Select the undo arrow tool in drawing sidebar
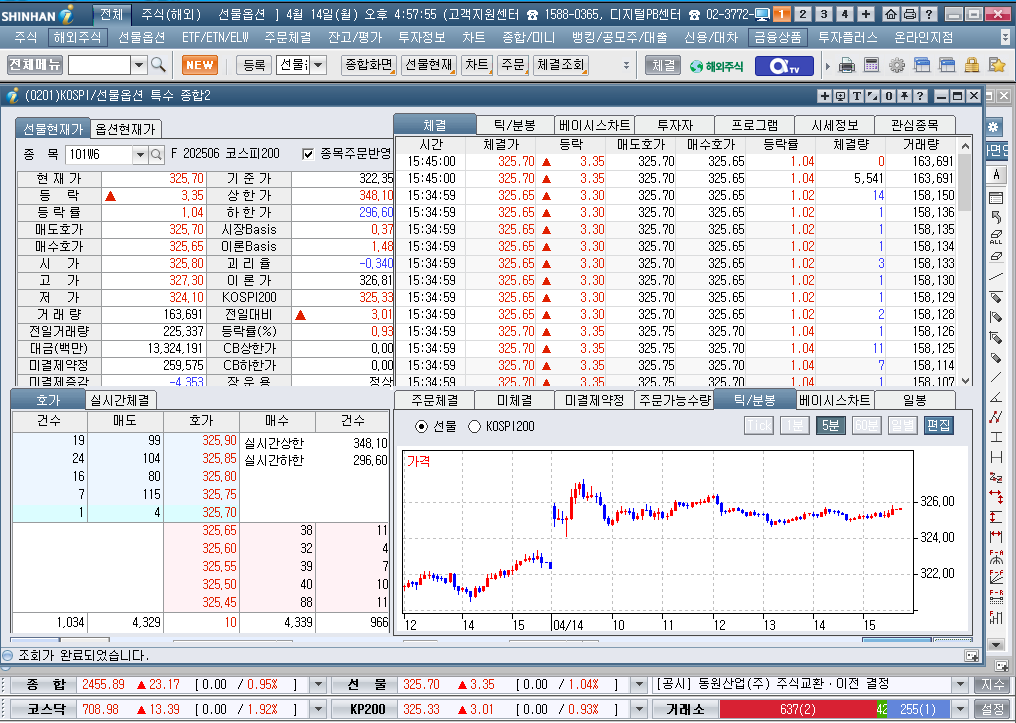Image resolution: width=1016 pixels, height=723 pixels. pyautogui.click(x=996, y=216)
